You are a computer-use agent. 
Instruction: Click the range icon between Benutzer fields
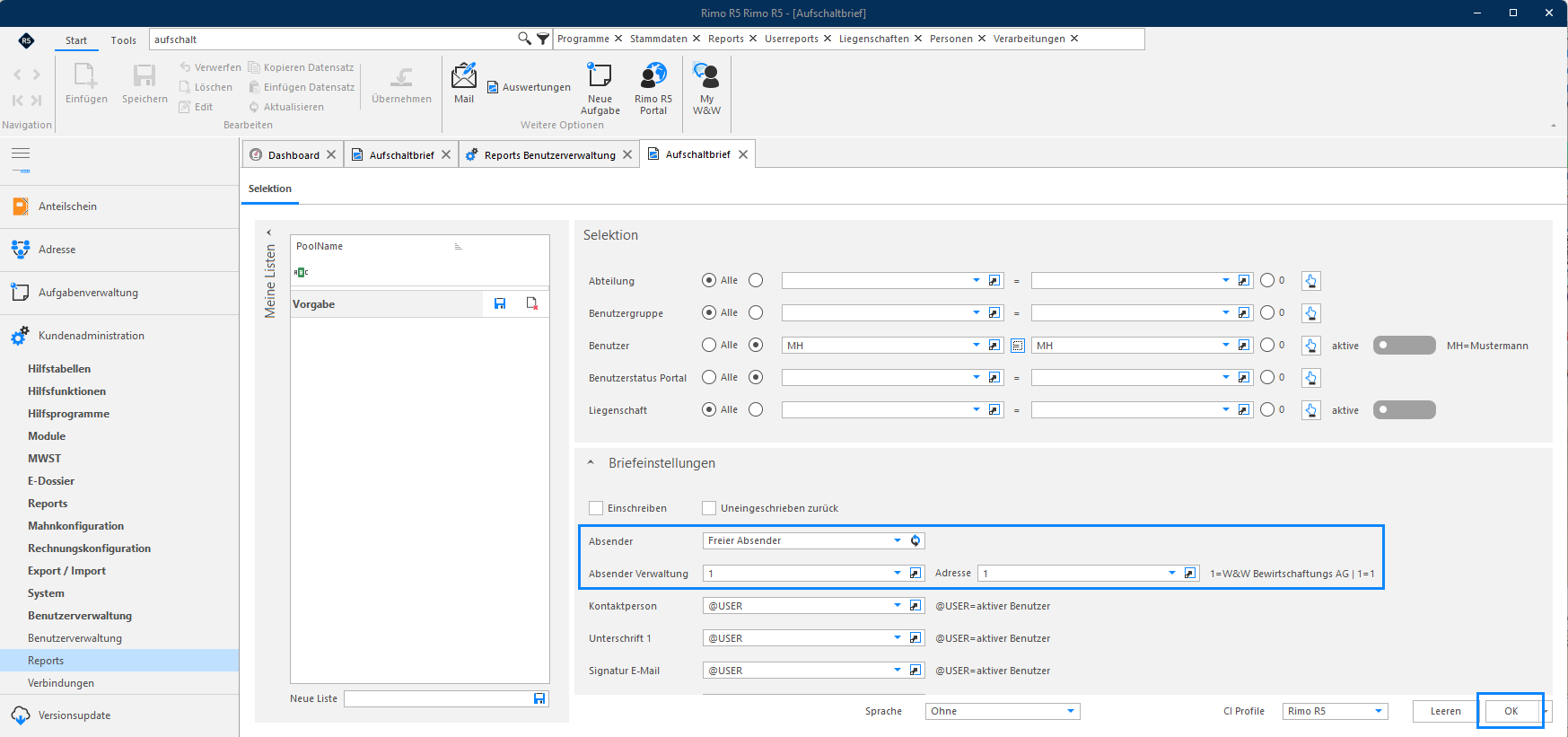(x=1018, y=346)
